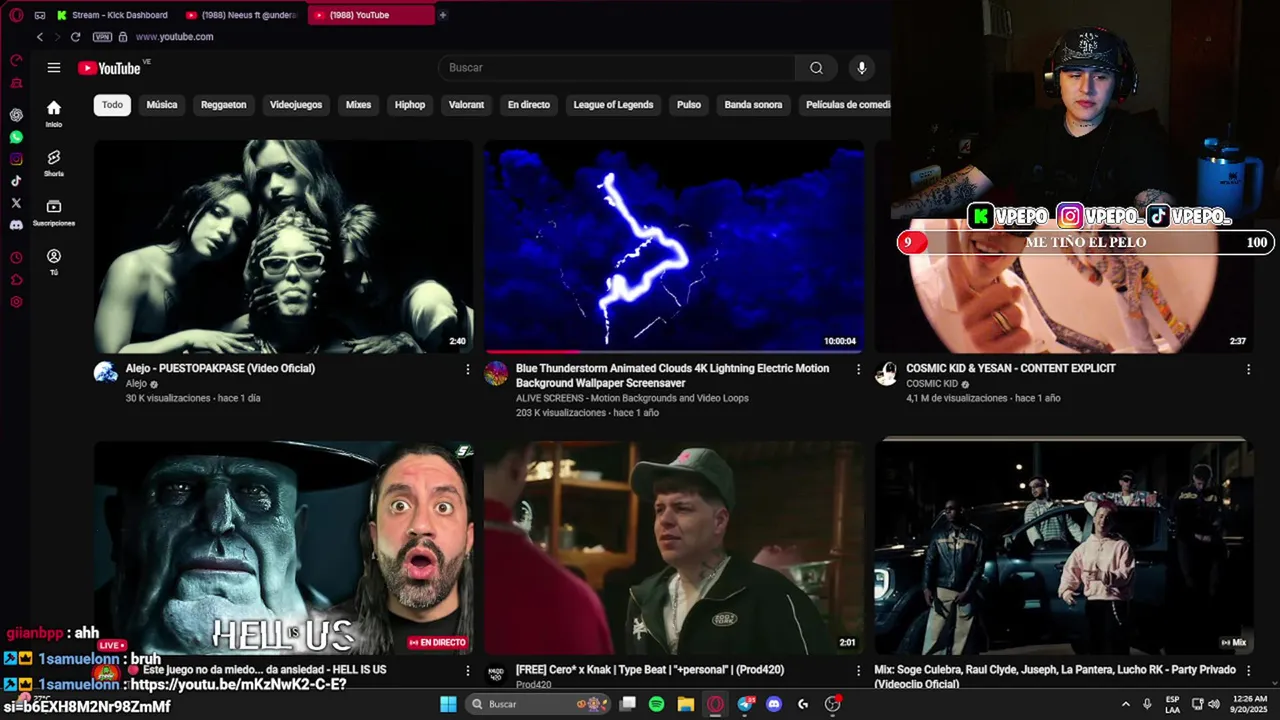Screen dimensions: 1280x720
Task: Open options menu for Cero x Knak beat
Action: point(857,670)
